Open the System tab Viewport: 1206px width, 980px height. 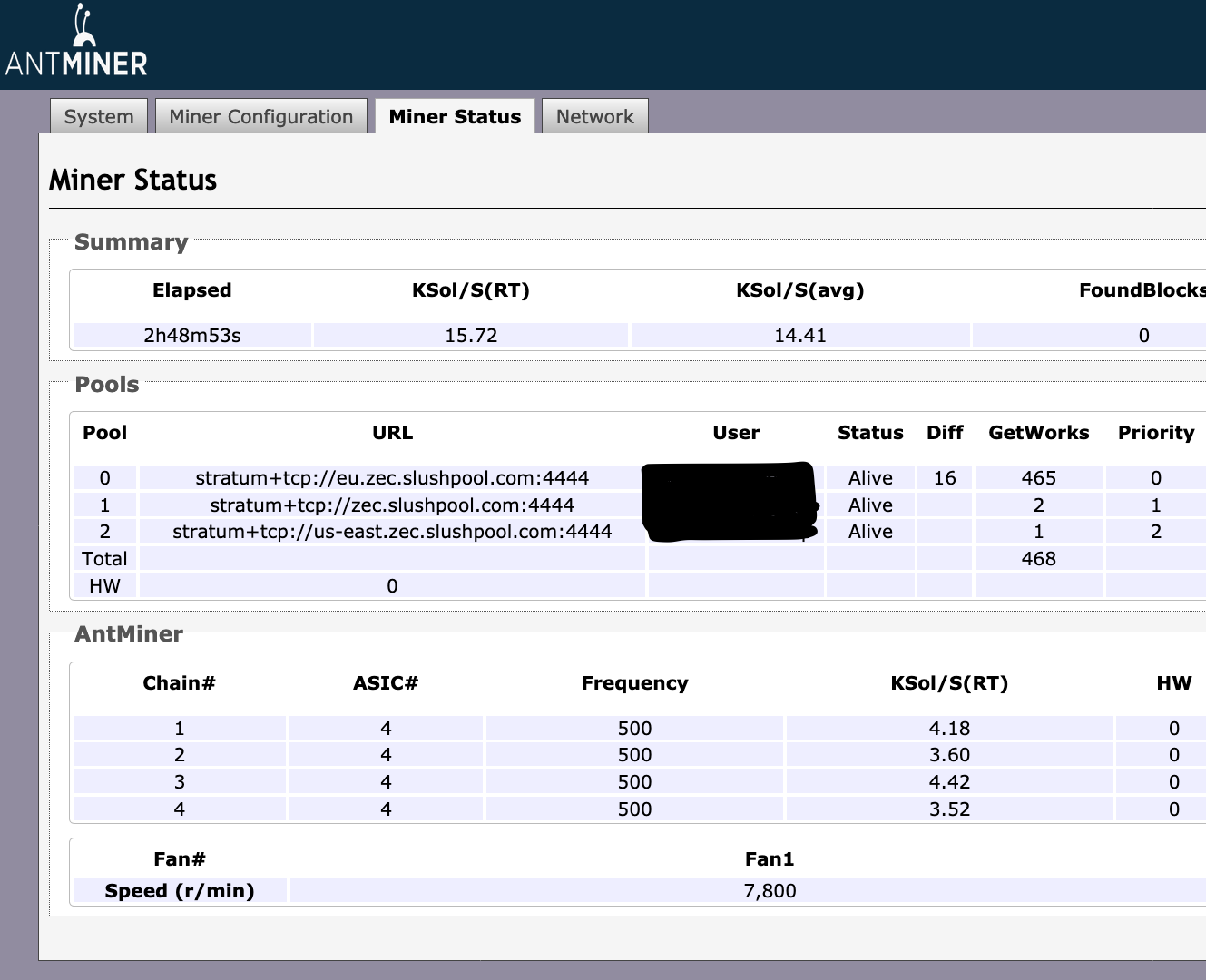pos(99,116)
